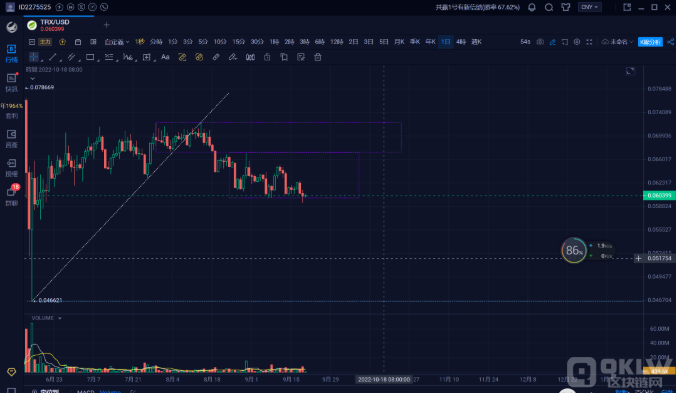
Task: Open the CNY currency dropdown
Action: tap(589, 7)
